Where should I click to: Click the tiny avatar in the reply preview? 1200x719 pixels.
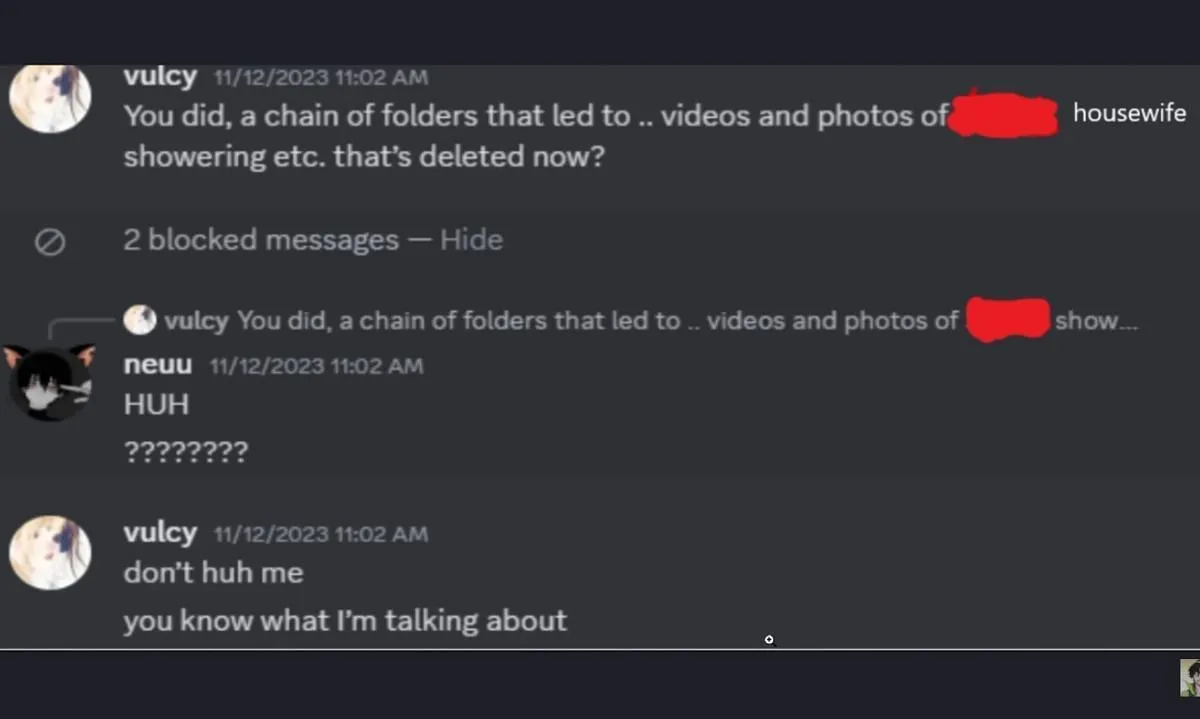(140, 319)
